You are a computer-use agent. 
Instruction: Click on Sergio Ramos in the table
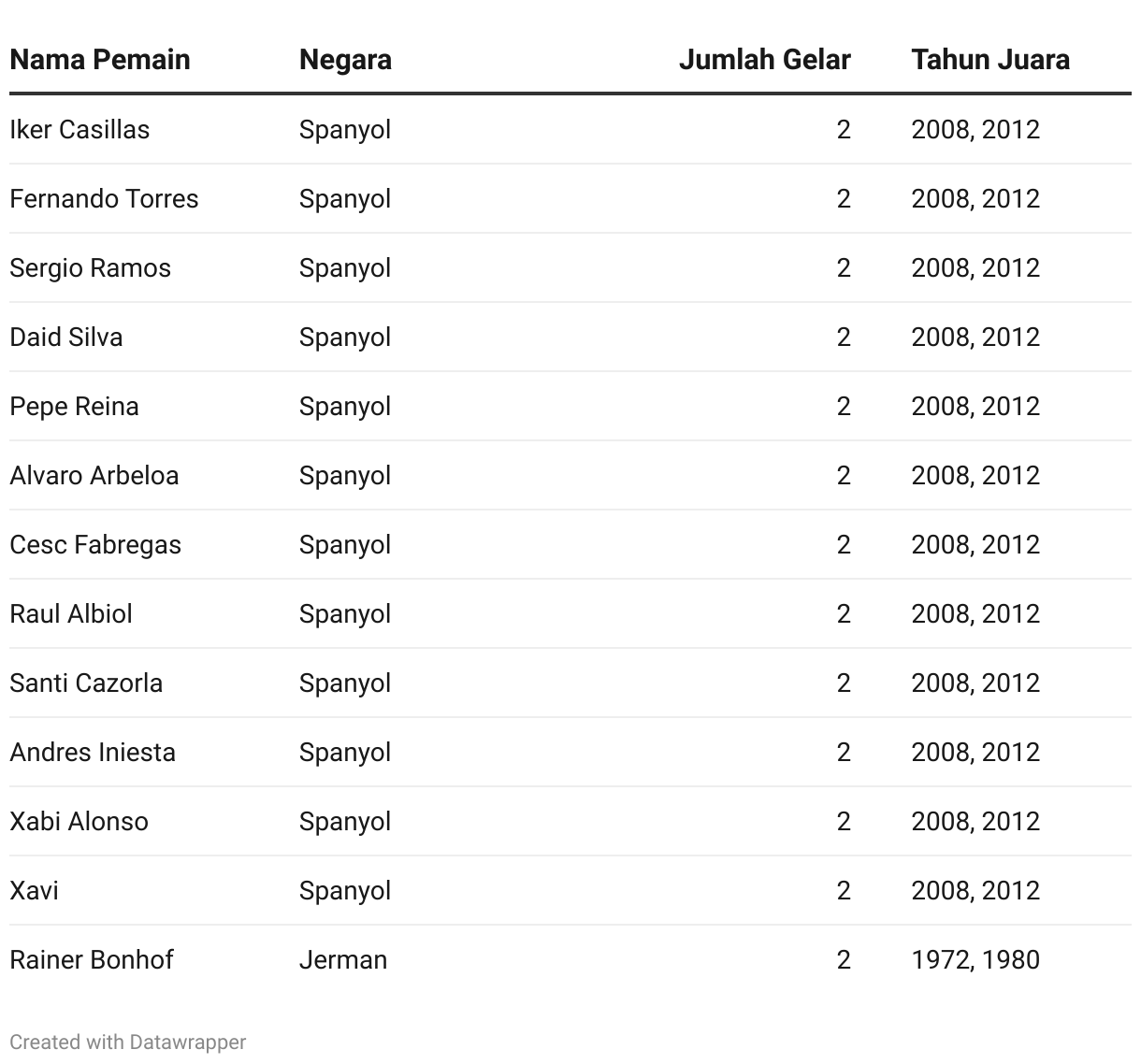(x=90, y=267)
